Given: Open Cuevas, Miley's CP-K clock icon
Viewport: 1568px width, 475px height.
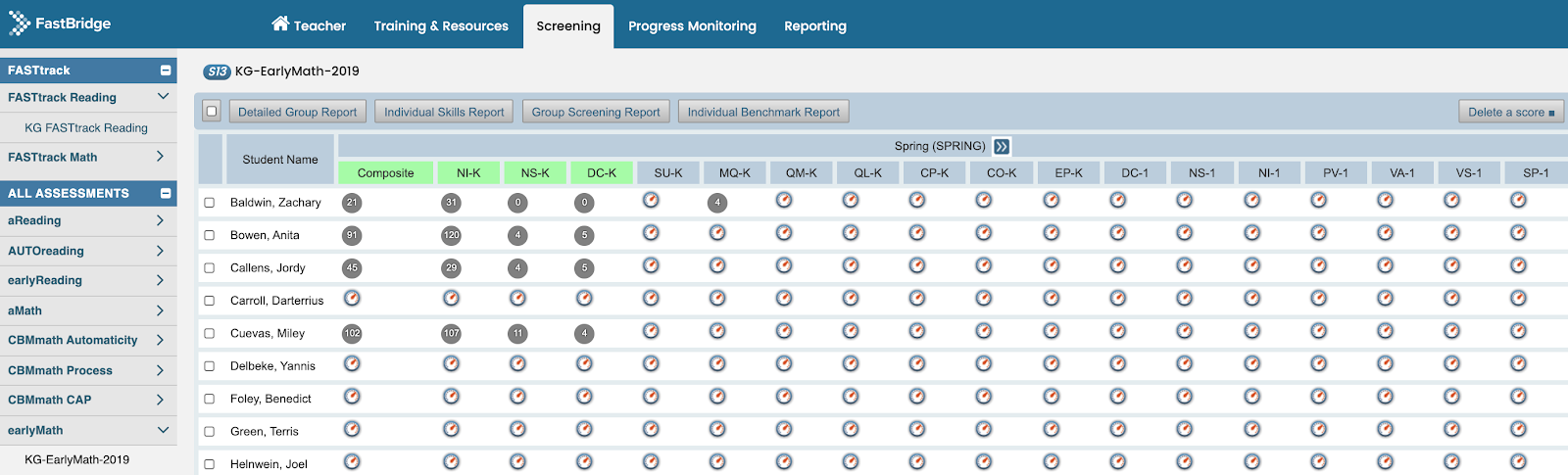Looking at the screenshot, I should [x=917, y=331].
